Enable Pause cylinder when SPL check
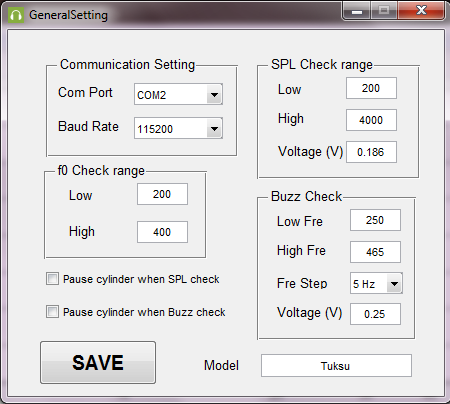 pos(52,279)
